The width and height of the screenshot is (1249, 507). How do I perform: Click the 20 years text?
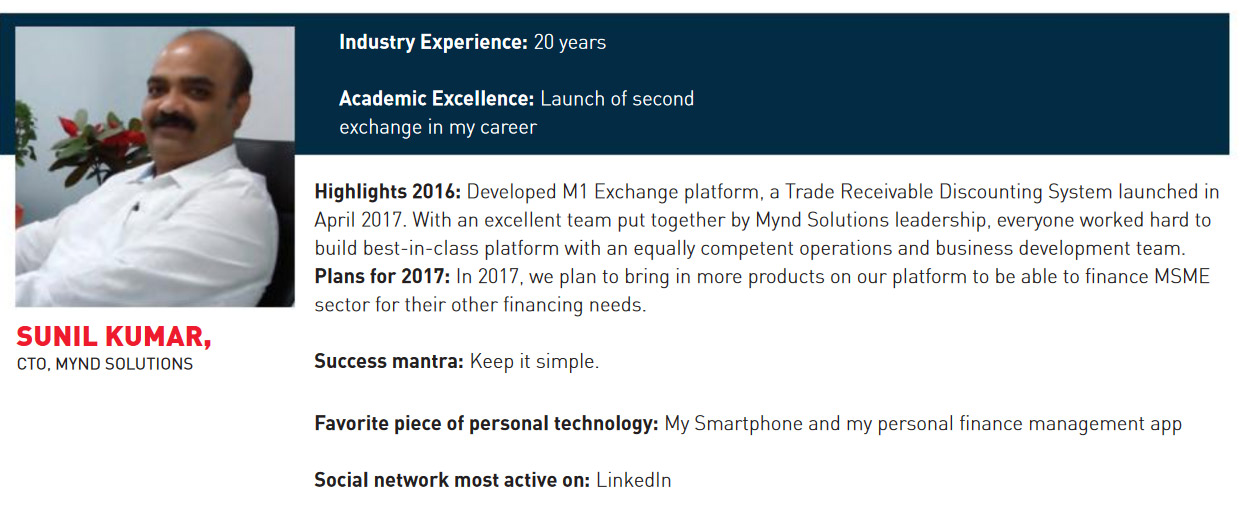570,43
